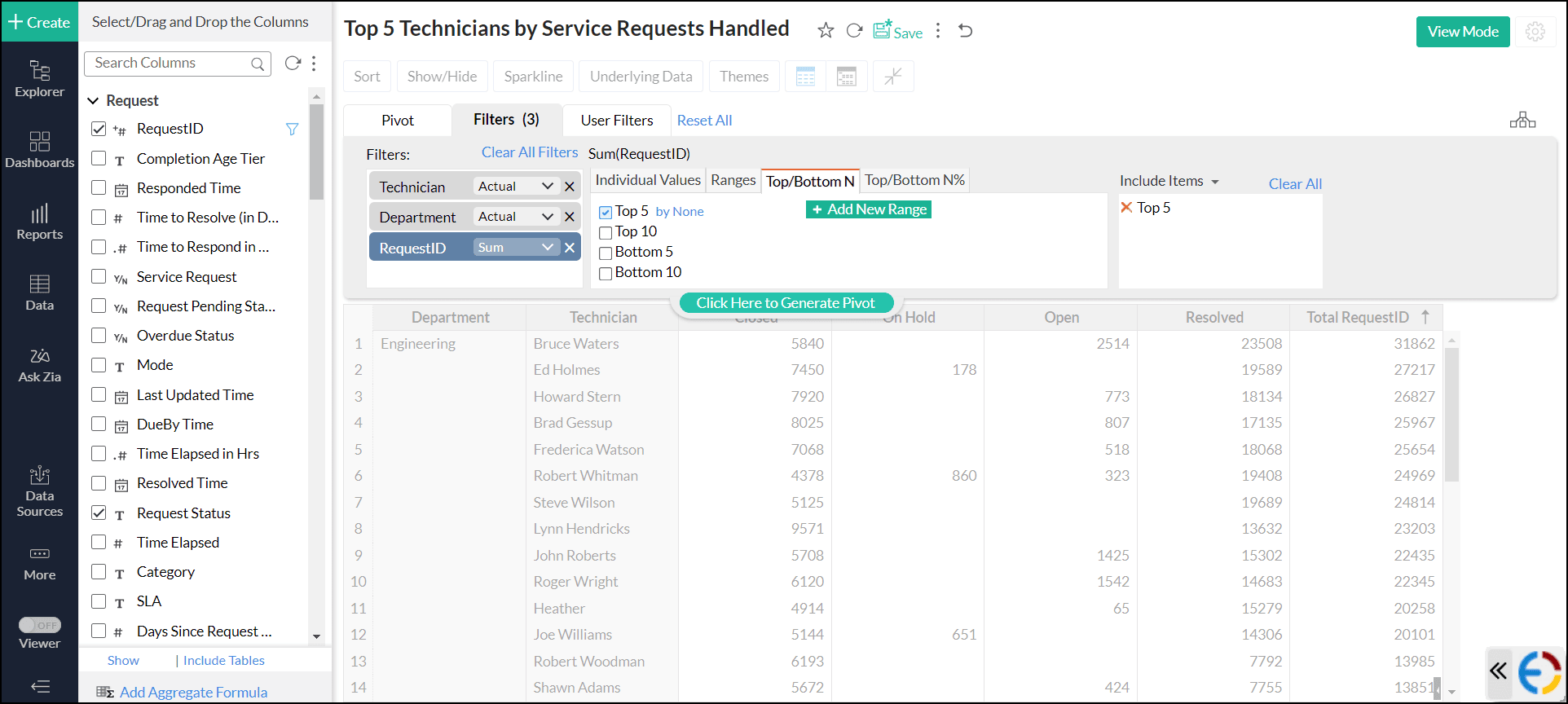The height and width of the screenshot is (704, 1568).
Task: Click the refresh icon beside the title
Action: point(854,31)
